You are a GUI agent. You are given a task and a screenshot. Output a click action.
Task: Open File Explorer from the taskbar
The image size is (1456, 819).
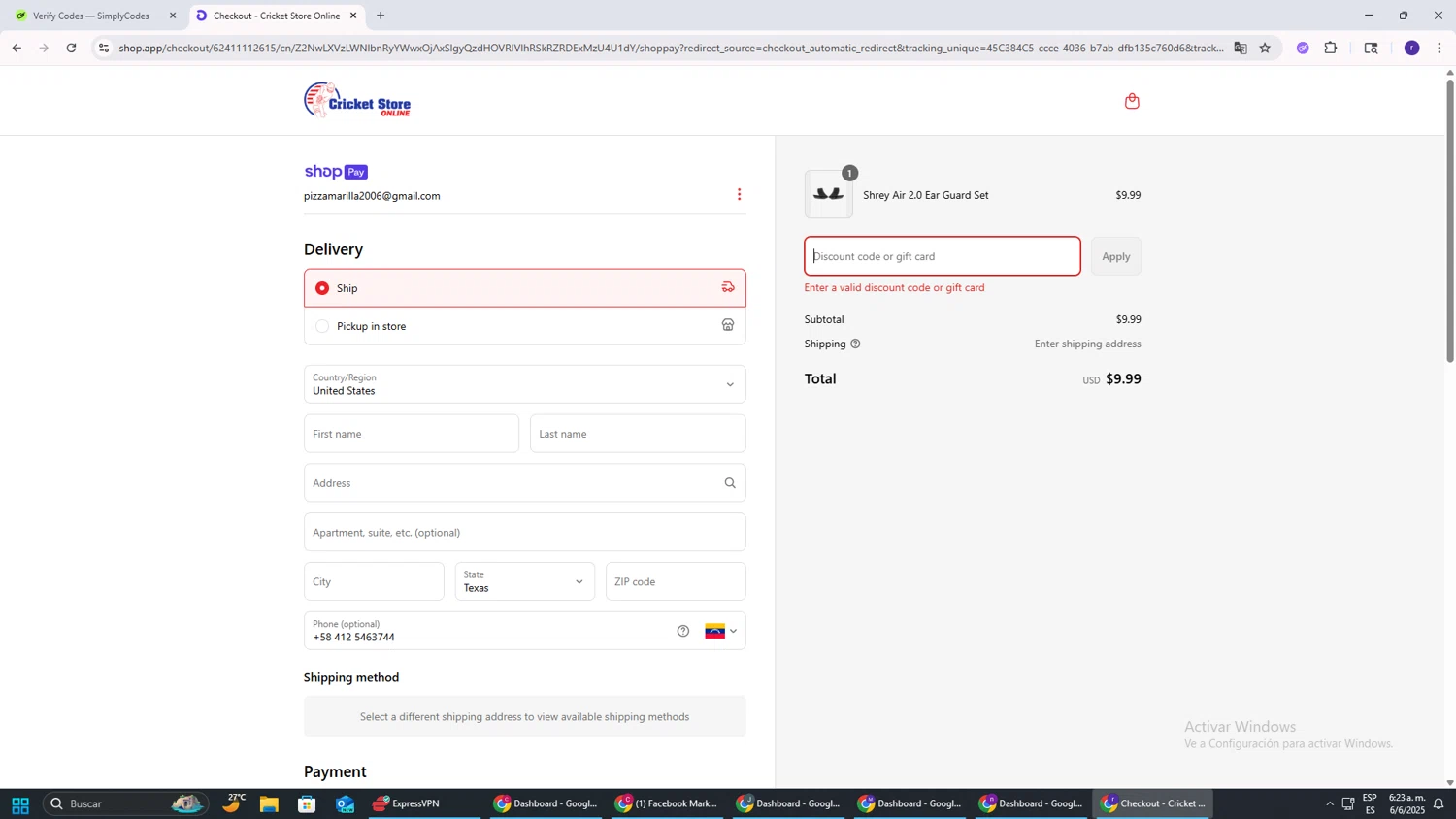pos(269,804)
